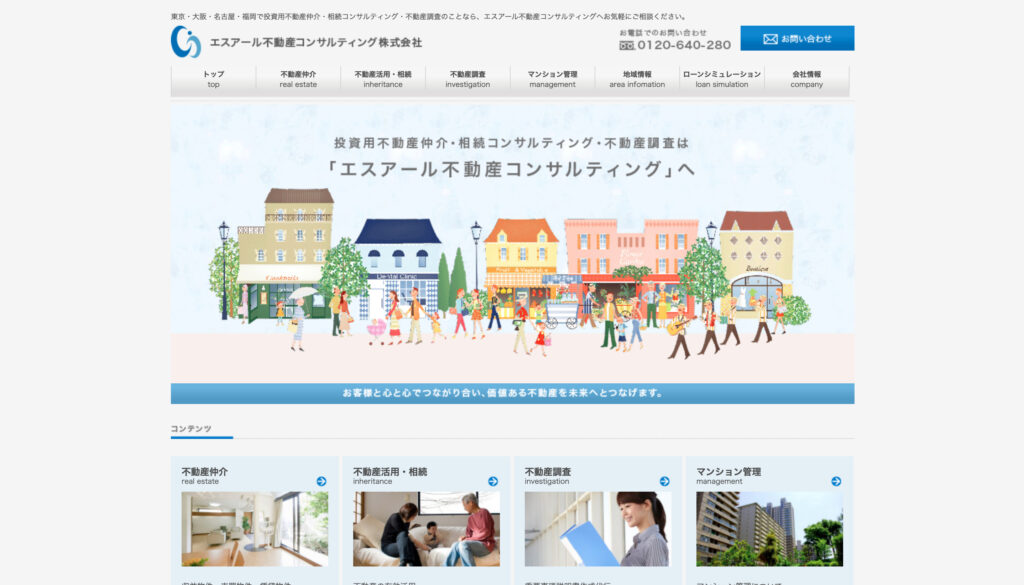Open the トップ navigation item

pos(212,79)
